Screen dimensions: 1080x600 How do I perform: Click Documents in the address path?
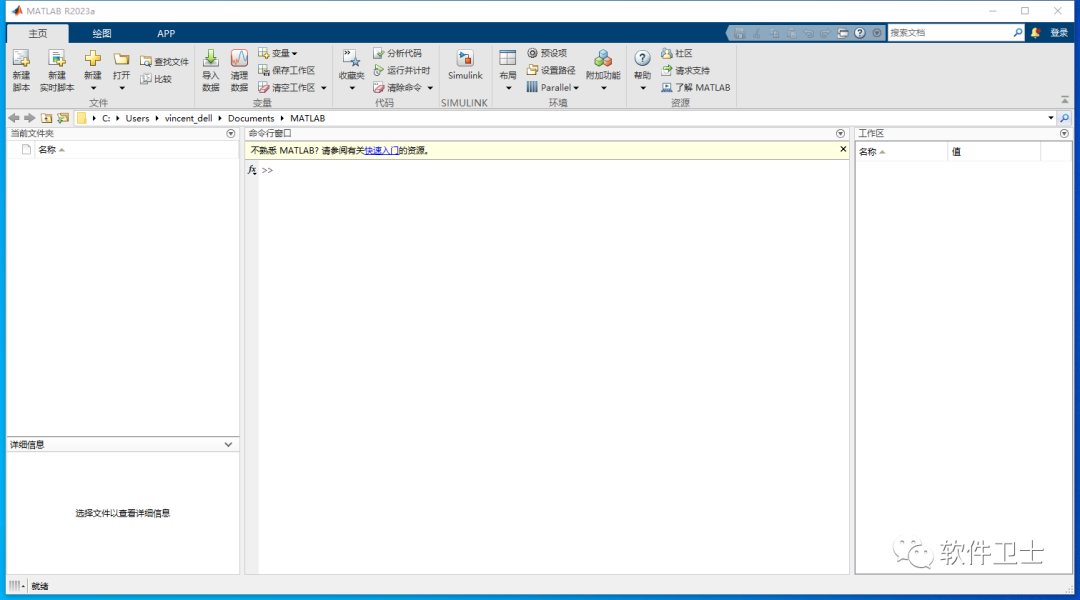[x=251, y=118]
